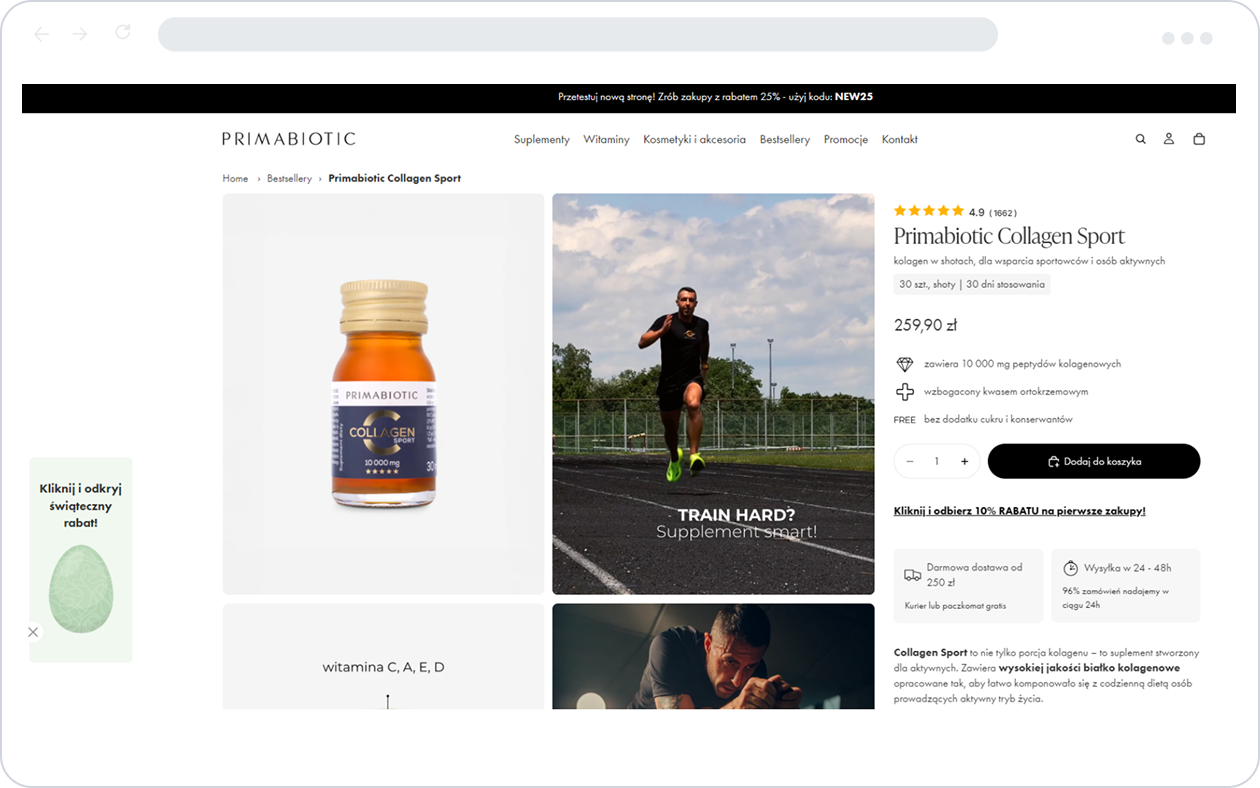Click the browser back arrow
The width and height of the screenshot is (1260, 788).
tap(42, 34)
